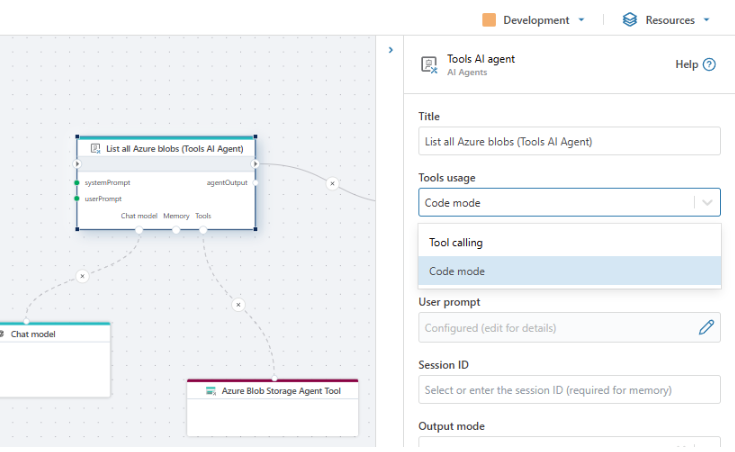
Task: Focus the Session ID input field
Action: point(569,389)
